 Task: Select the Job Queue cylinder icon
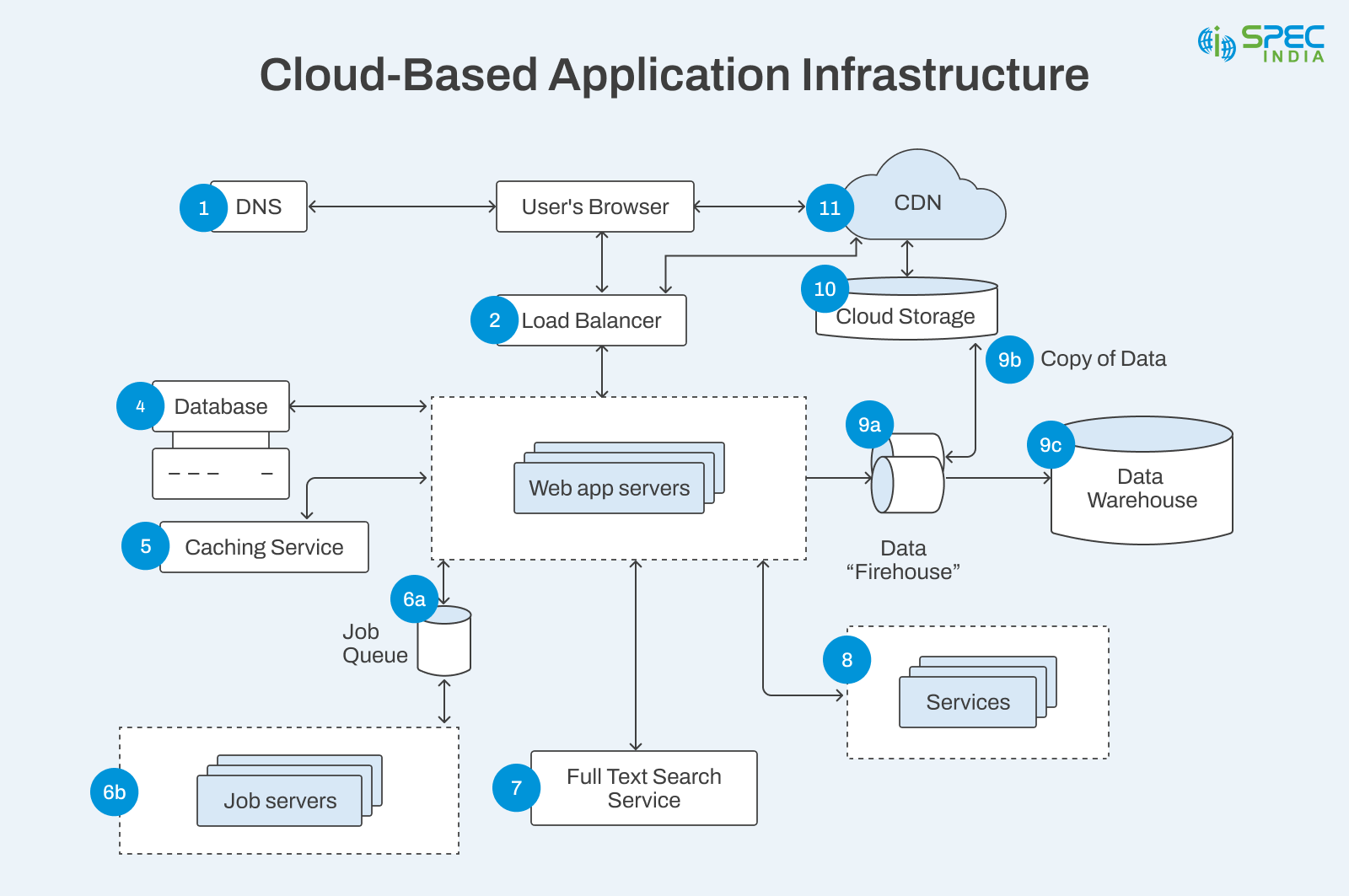444,641
